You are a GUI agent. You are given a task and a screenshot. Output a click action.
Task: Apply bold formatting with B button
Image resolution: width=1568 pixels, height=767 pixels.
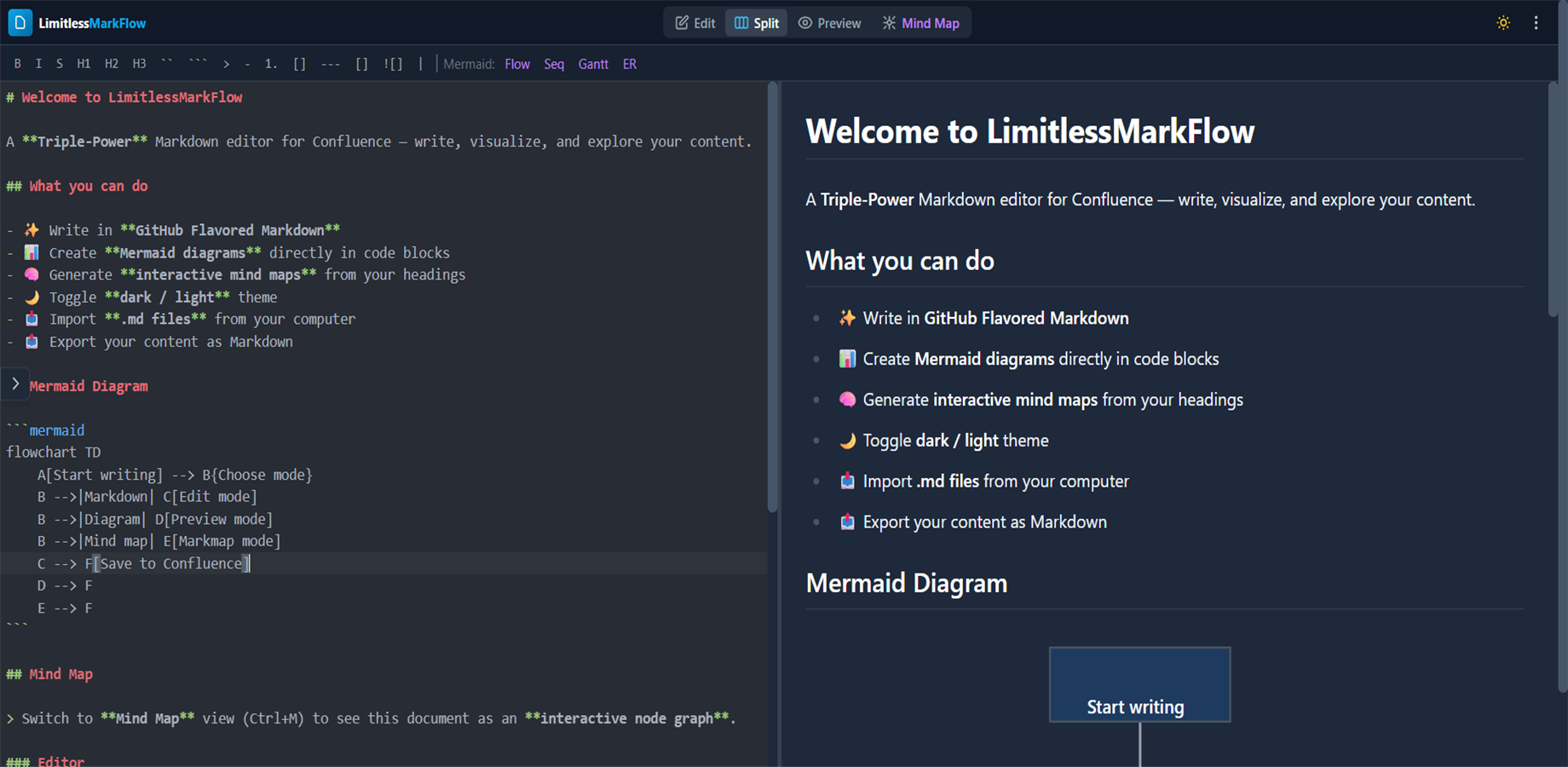click(x=17, y=64)
